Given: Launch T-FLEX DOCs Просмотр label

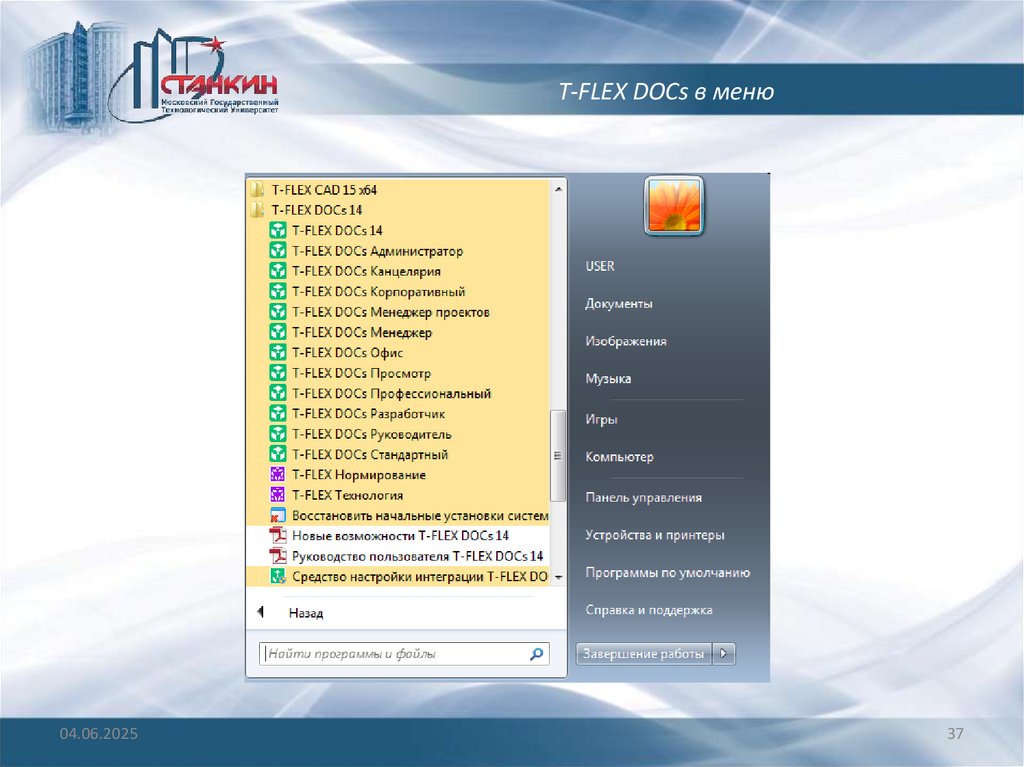Looking at the screenshot, I should pos(361,373).
